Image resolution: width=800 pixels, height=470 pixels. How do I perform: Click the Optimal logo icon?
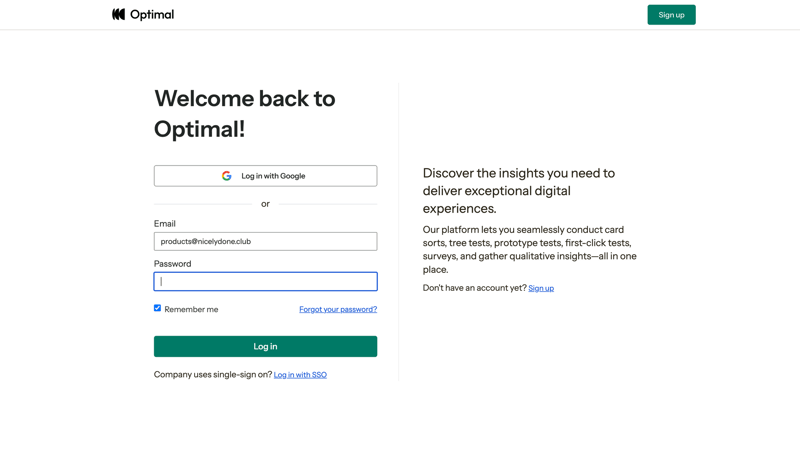pos(119,14)
